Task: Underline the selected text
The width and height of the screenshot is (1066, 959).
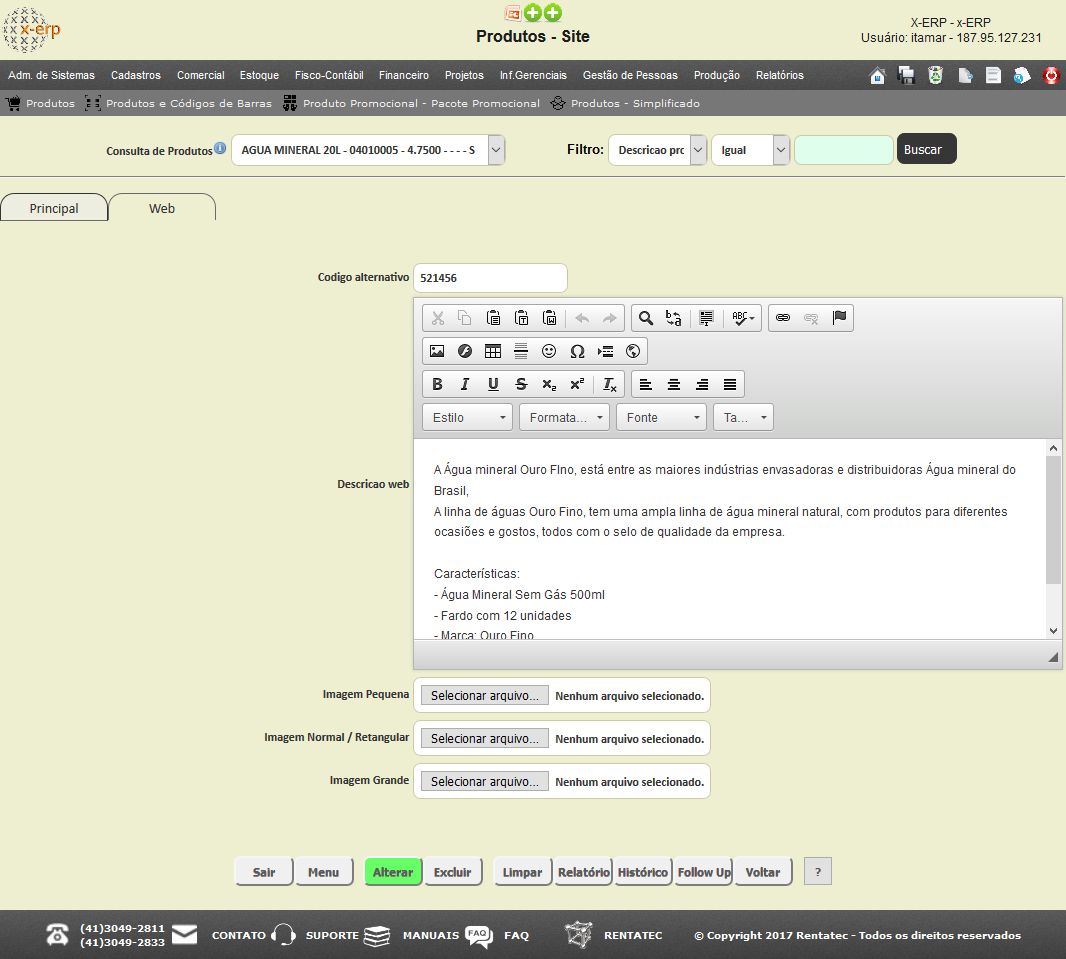Action: coord(493,385)
